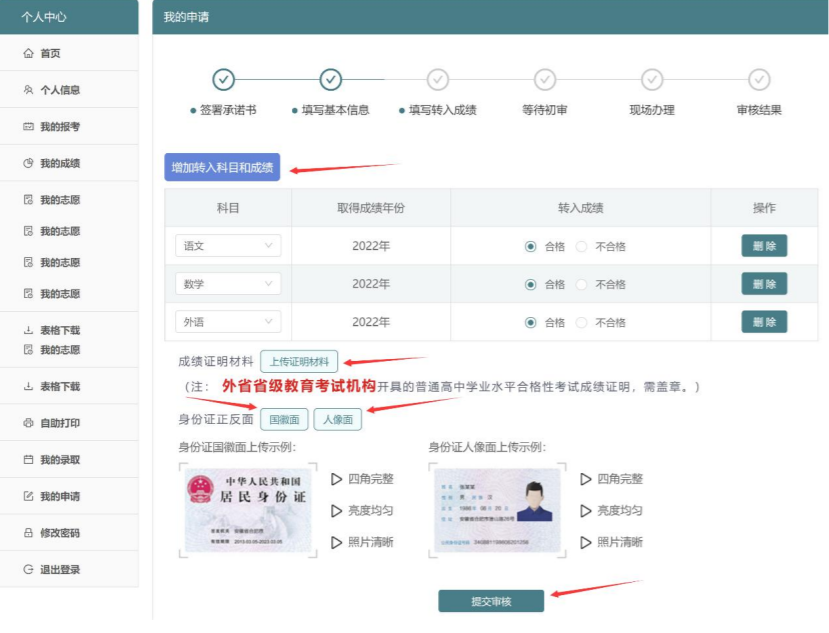829x633 pixels.
Task: Click the calendar icon beside 我的录取
Action: 28,460
